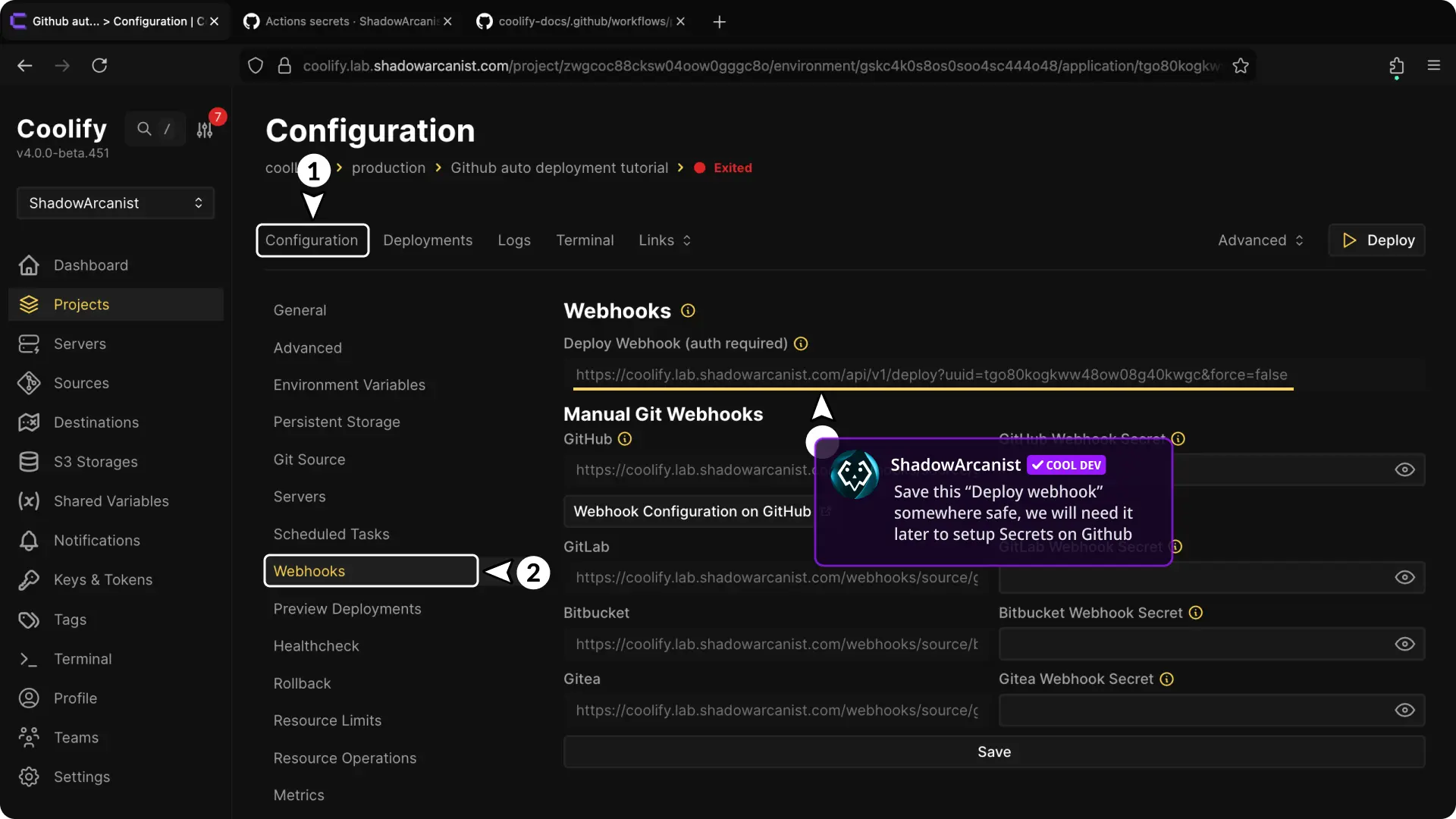This screenshot has width=1456, height=819.
Task: Reveal the GitHub Webhook Secret value
Action: point(1404,469)
